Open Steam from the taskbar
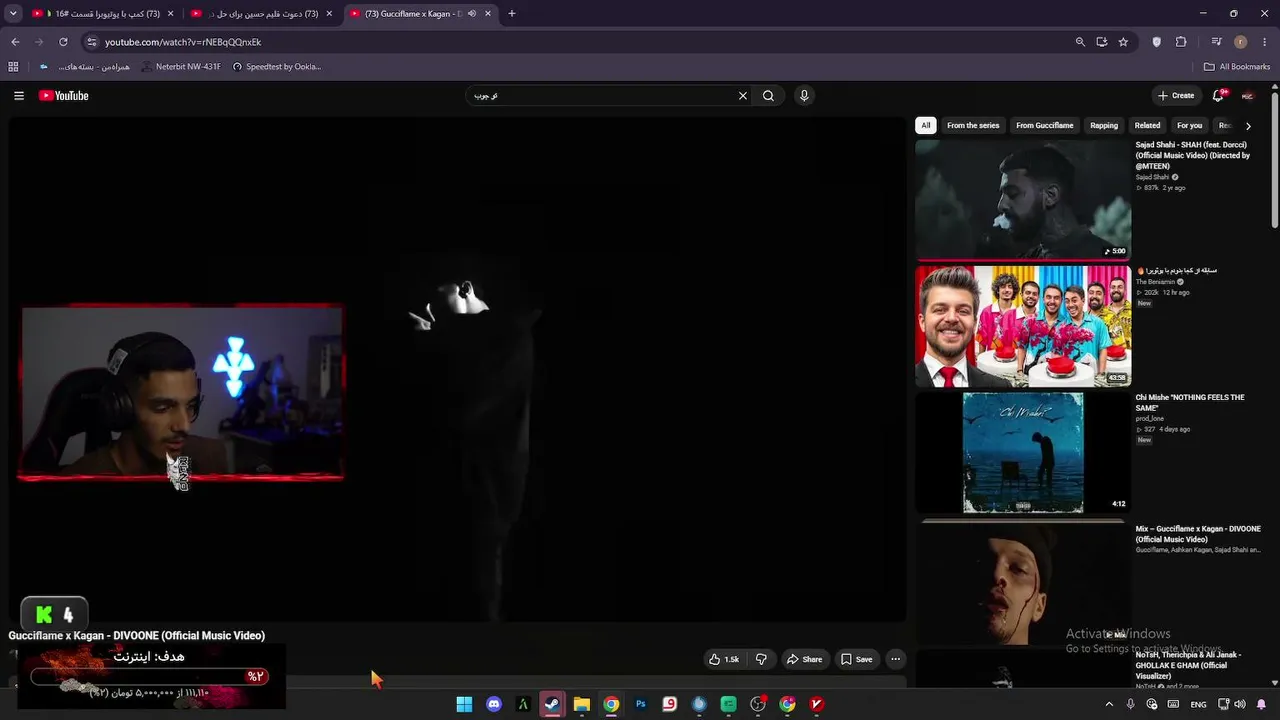This screenshot has width=1280, height=720. coord(552,704)
